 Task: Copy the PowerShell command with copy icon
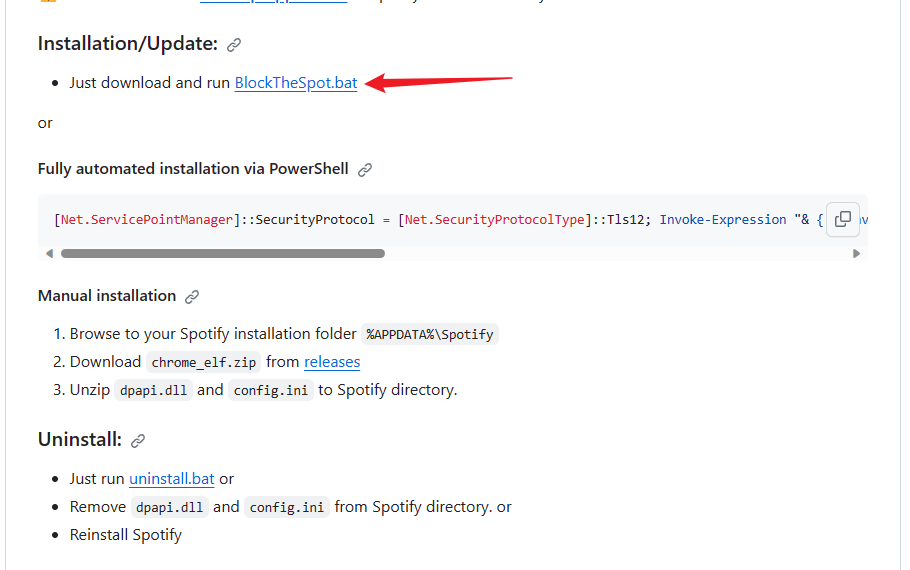pyautogui.click(x=842, y=219)
